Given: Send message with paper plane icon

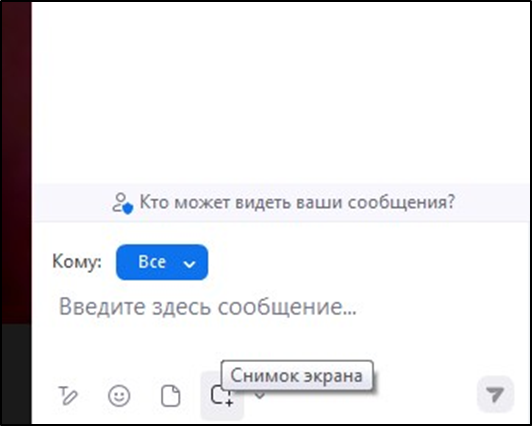Looking at the screenshot, I should pos(495,394).
